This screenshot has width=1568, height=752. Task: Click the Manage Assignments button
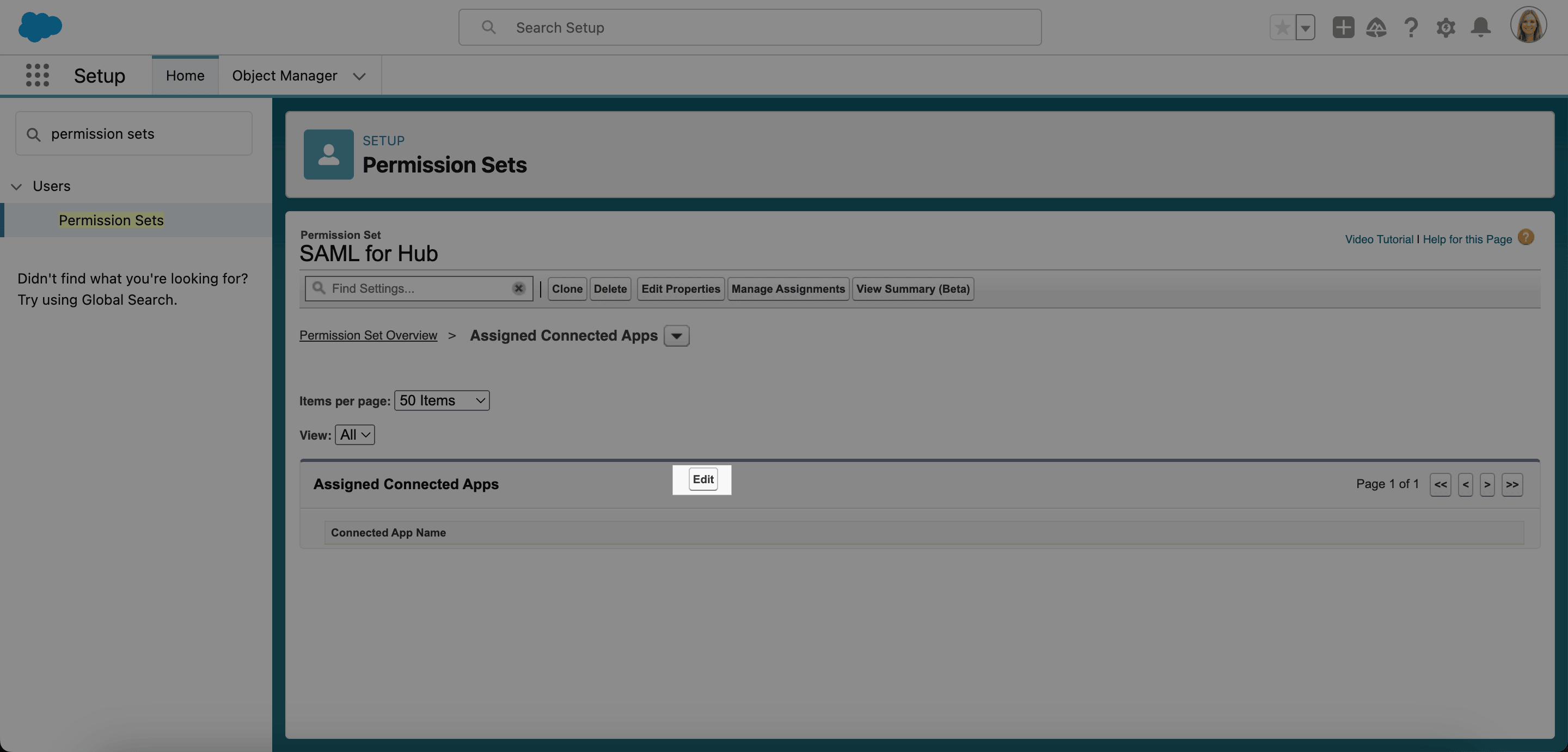788,288
